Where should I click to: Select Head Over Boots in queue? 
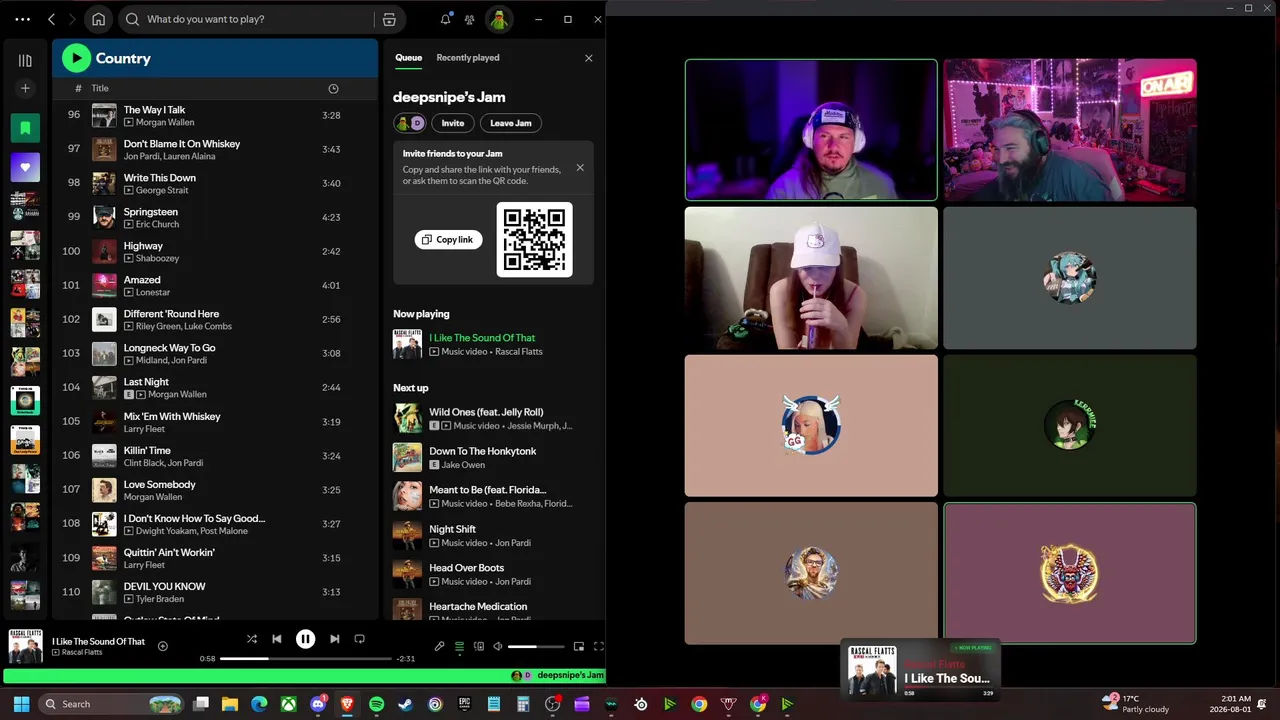(493, 574)
